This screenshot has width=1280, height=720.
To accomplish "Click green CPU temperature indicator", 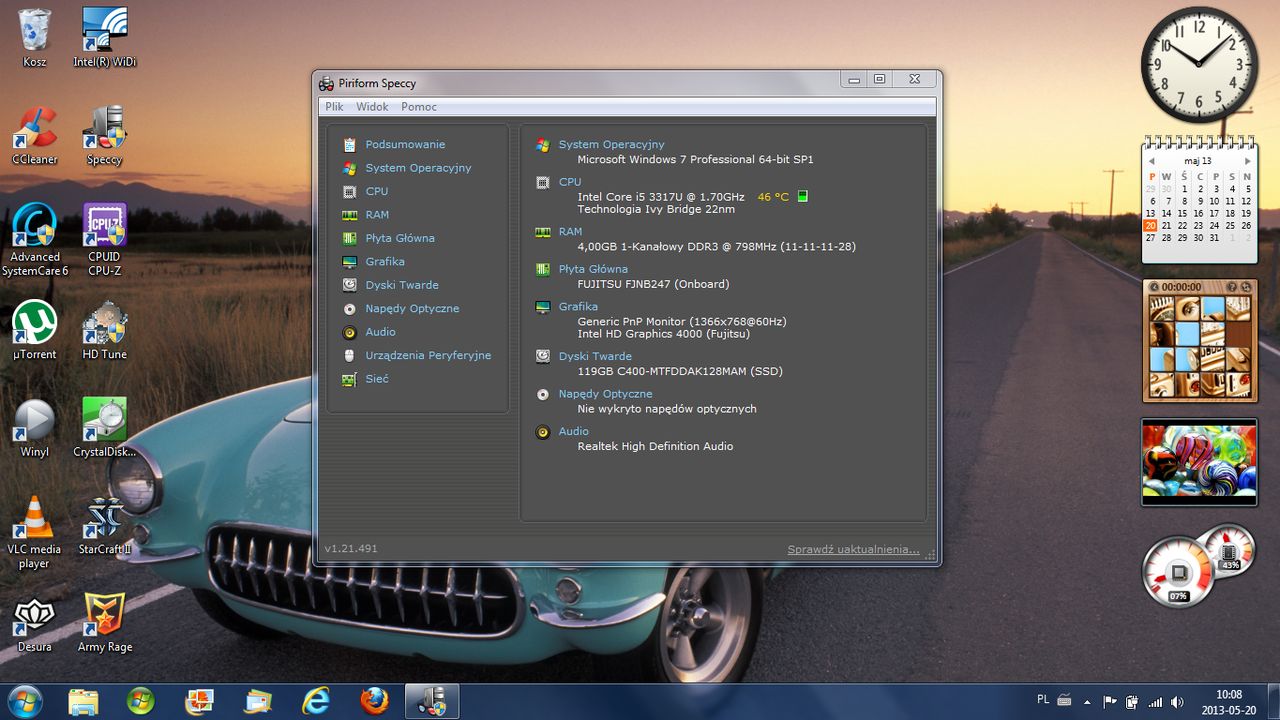I will tap(802, 196).
